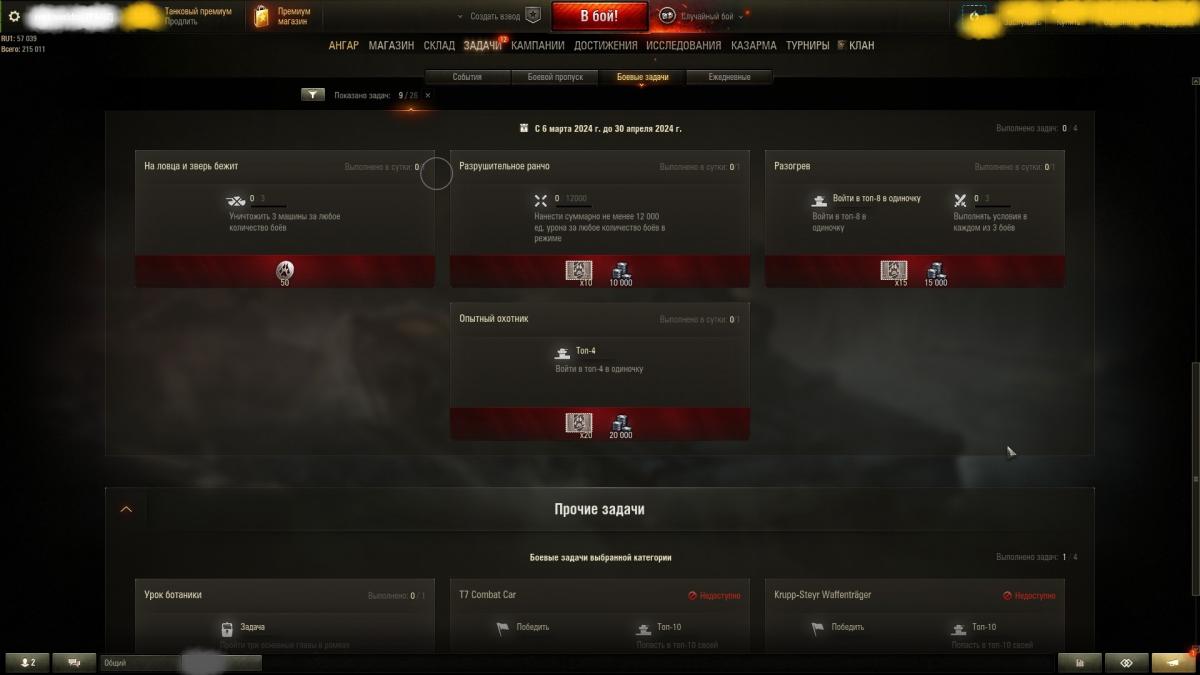Open the contacts icon in the bottom bar
Image resolution: width=1200 pixels, height=675 pixels.
point(28,662)
